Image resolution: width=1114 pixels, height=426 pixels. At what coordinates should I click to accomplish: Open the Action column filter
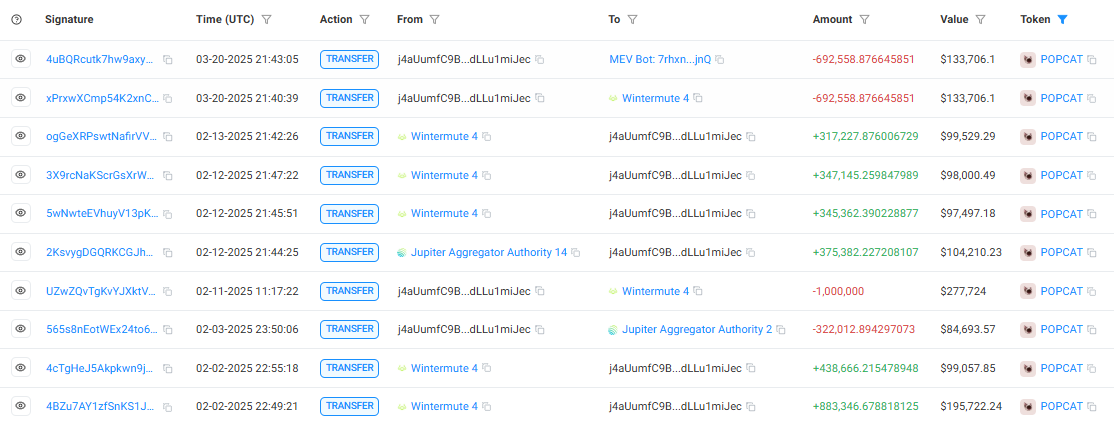(x=364, y=19)
